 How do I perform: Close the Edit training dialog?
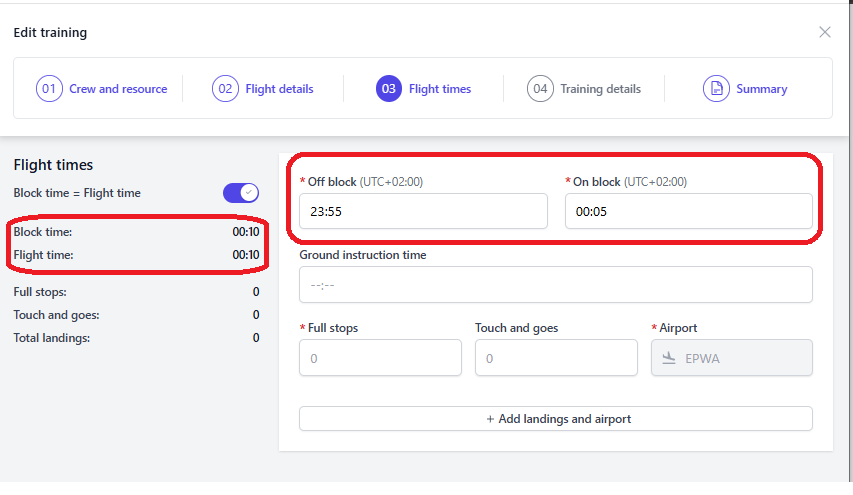[825, 32]
